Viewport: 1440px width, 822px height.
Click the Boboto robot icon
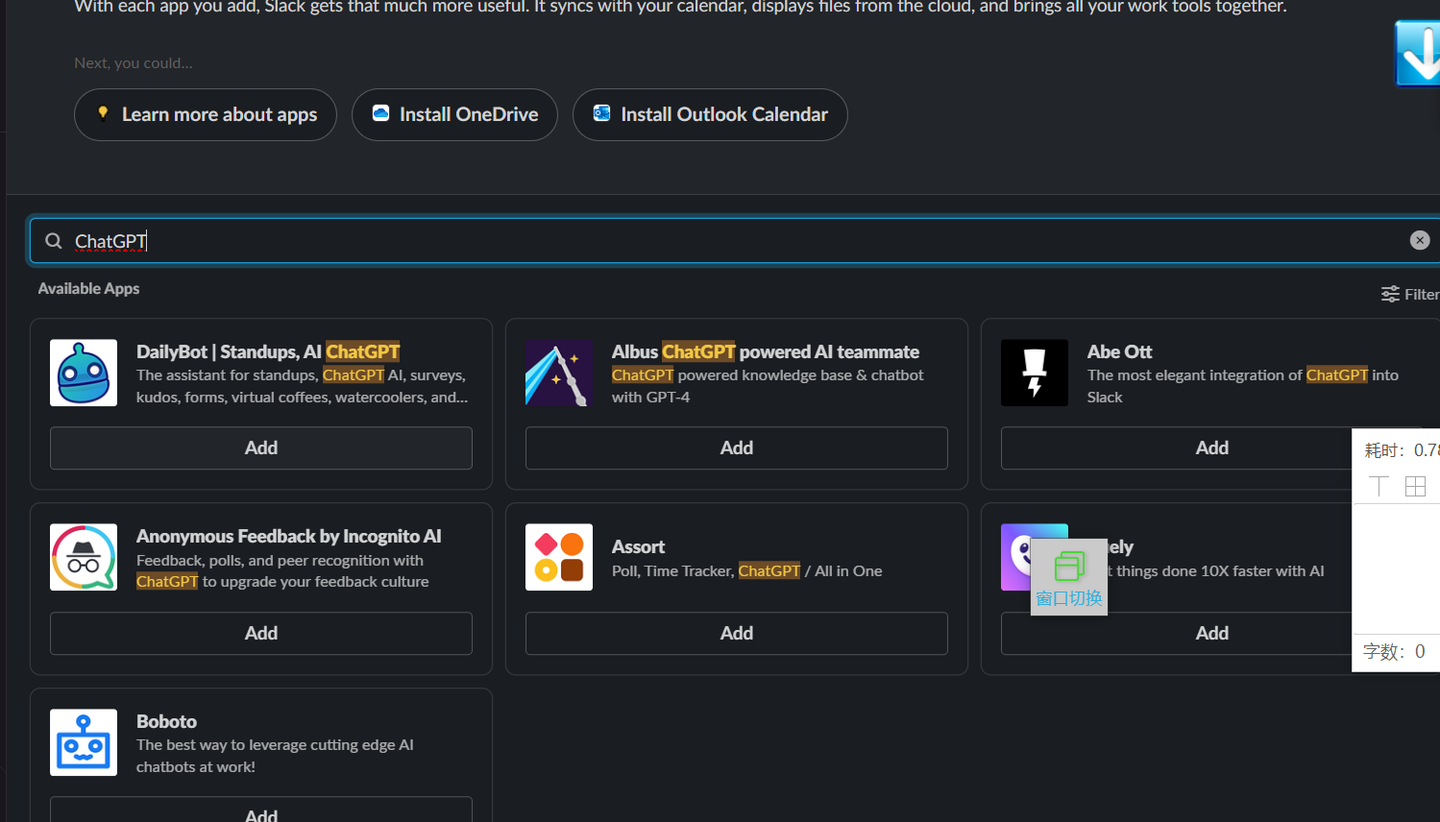[83, 742]
